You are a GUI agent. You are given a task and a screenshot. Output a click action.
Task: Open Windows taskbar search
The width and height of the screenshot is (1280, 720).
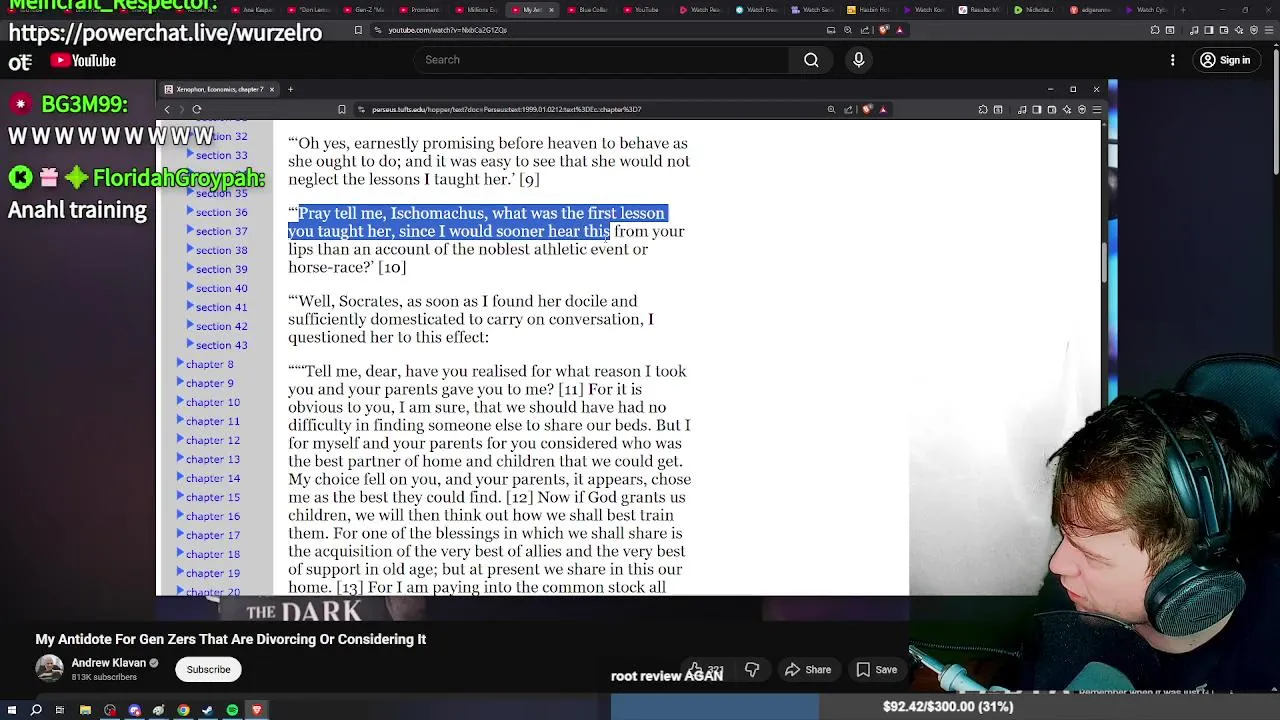tap(36, 710)
